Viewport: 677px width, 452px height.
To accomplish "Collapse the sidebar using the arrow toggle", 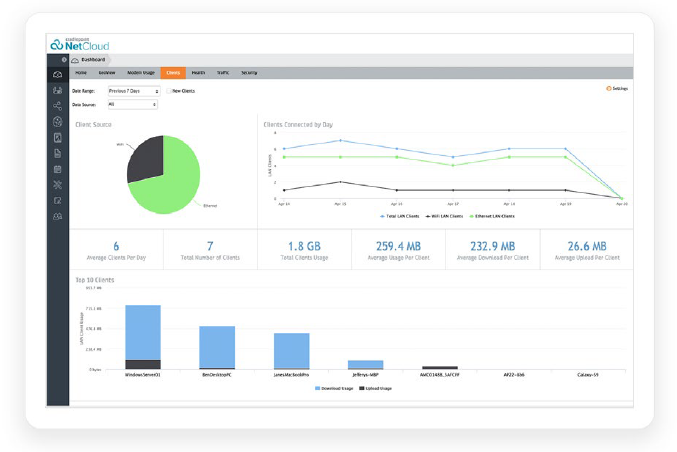I will pos(64,60).
